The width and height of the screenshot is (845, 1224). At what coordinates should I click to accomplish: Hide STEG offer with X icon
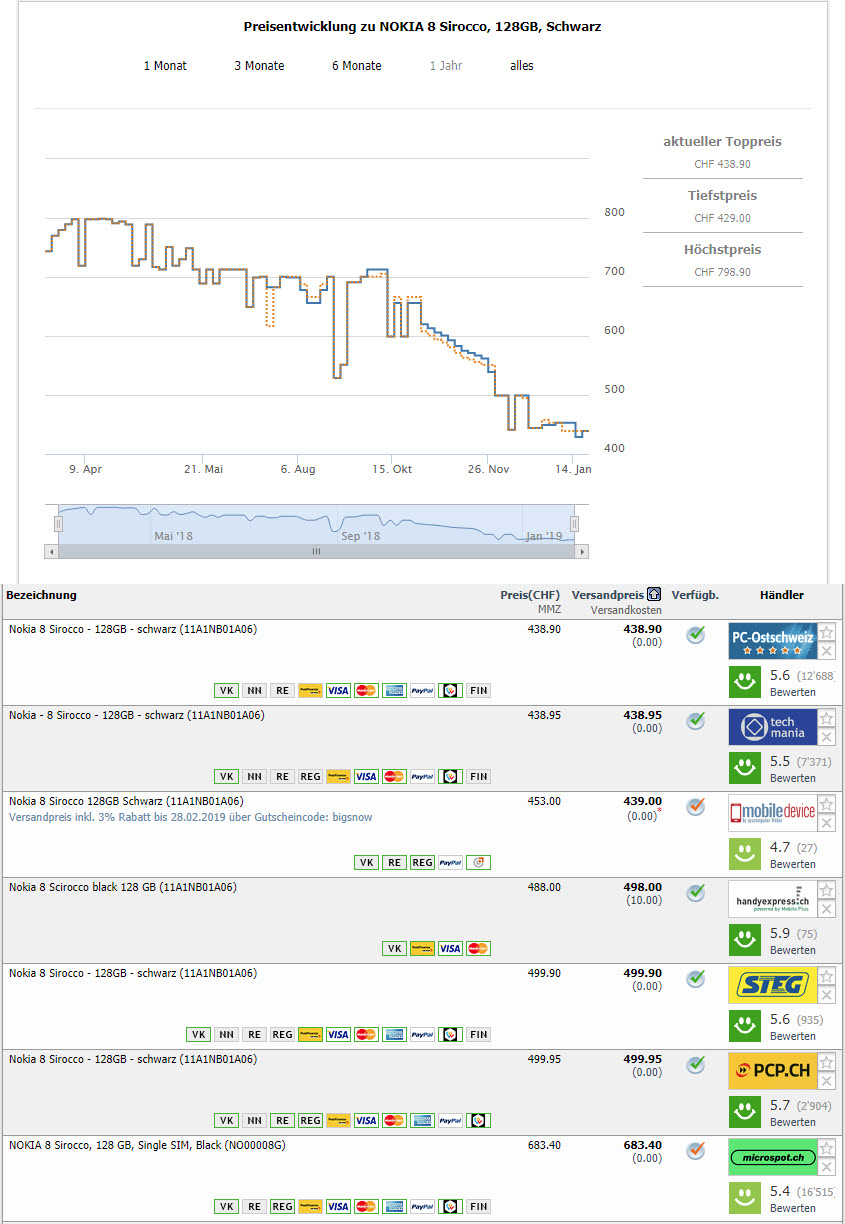[827, 995]
